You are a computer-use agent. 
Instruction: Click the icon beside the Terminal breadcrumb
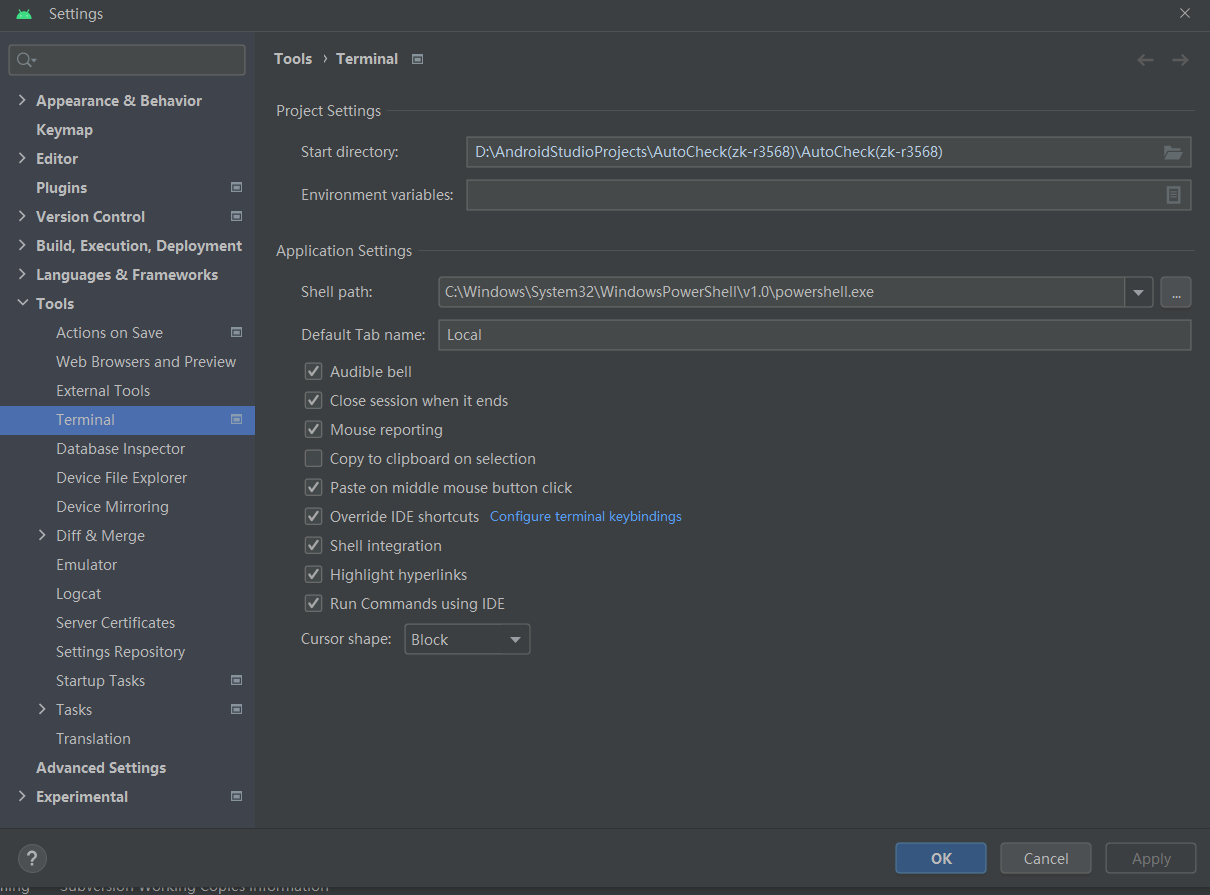point(416,58)
